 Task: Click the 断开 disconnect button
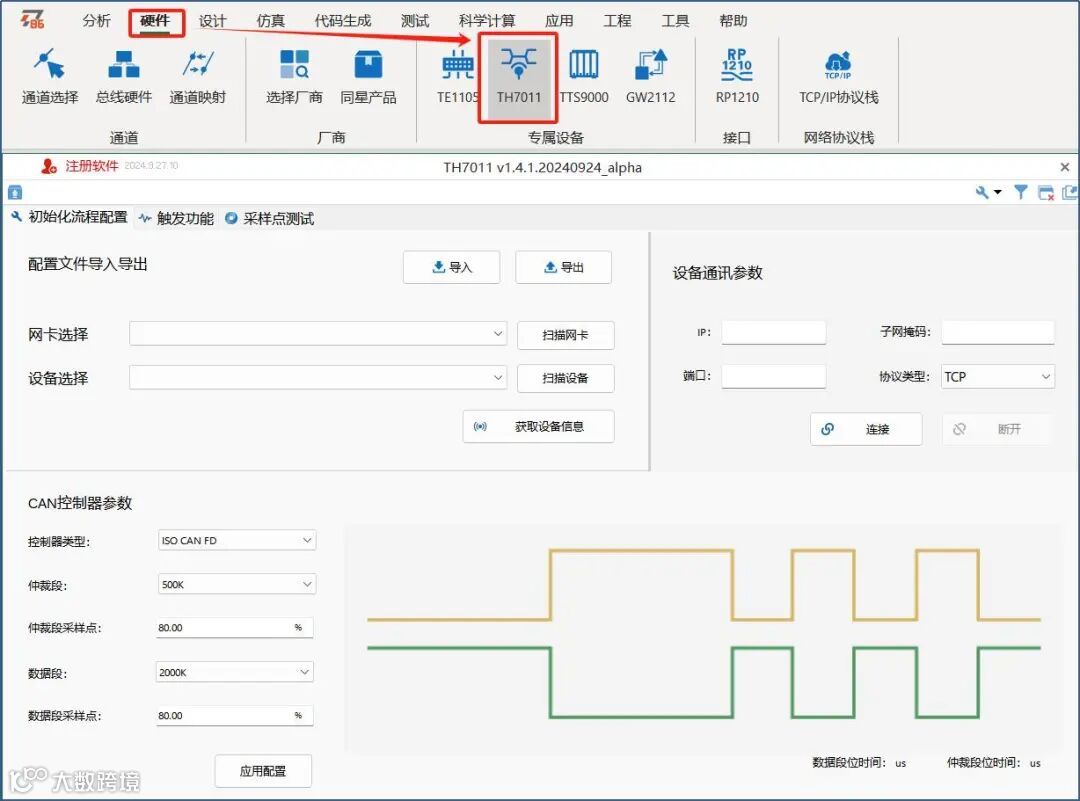coord(997,429)
